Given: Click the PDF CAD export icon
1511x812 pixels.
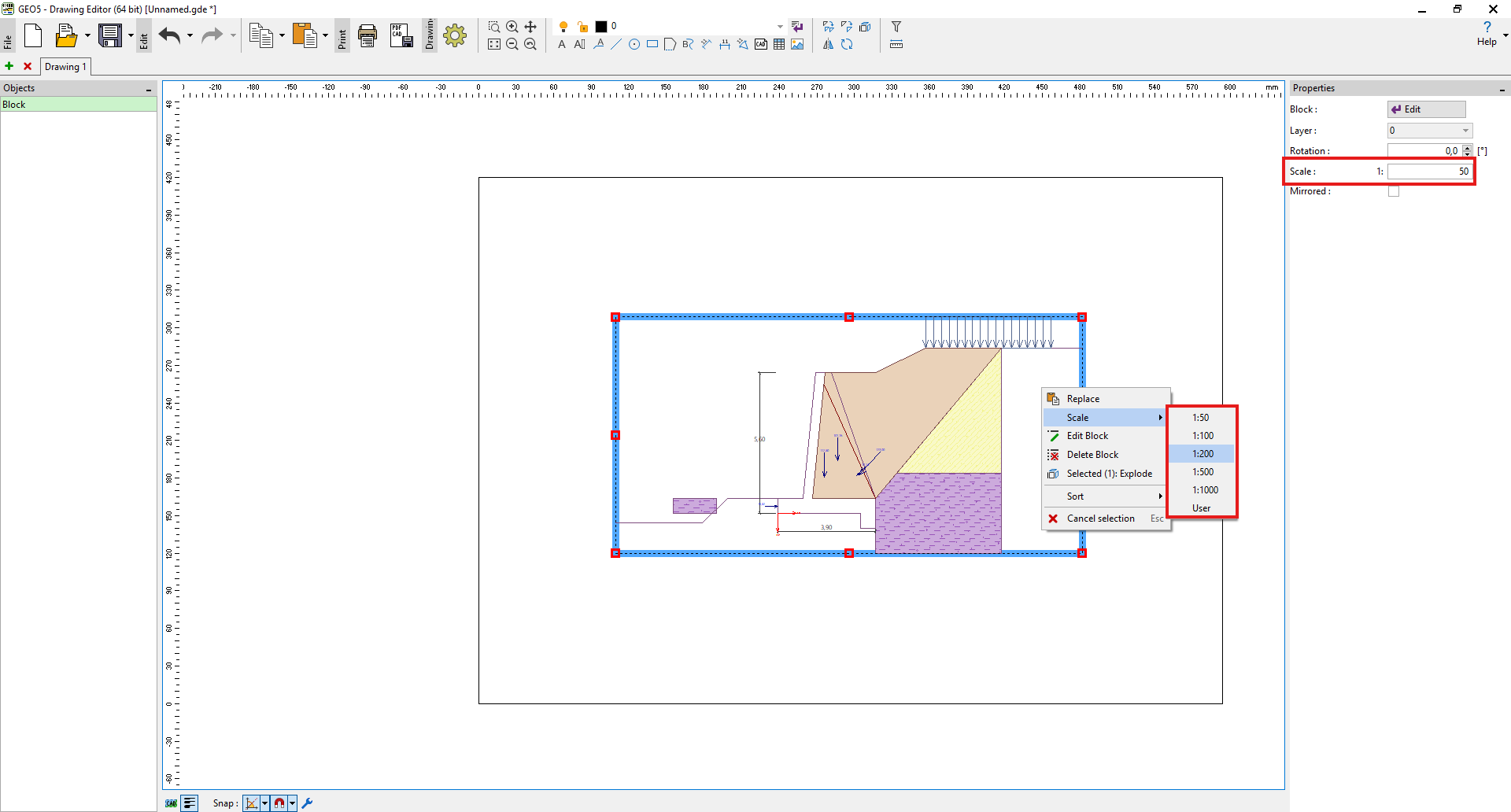Looking at the screenshot, I should (401, 35).
